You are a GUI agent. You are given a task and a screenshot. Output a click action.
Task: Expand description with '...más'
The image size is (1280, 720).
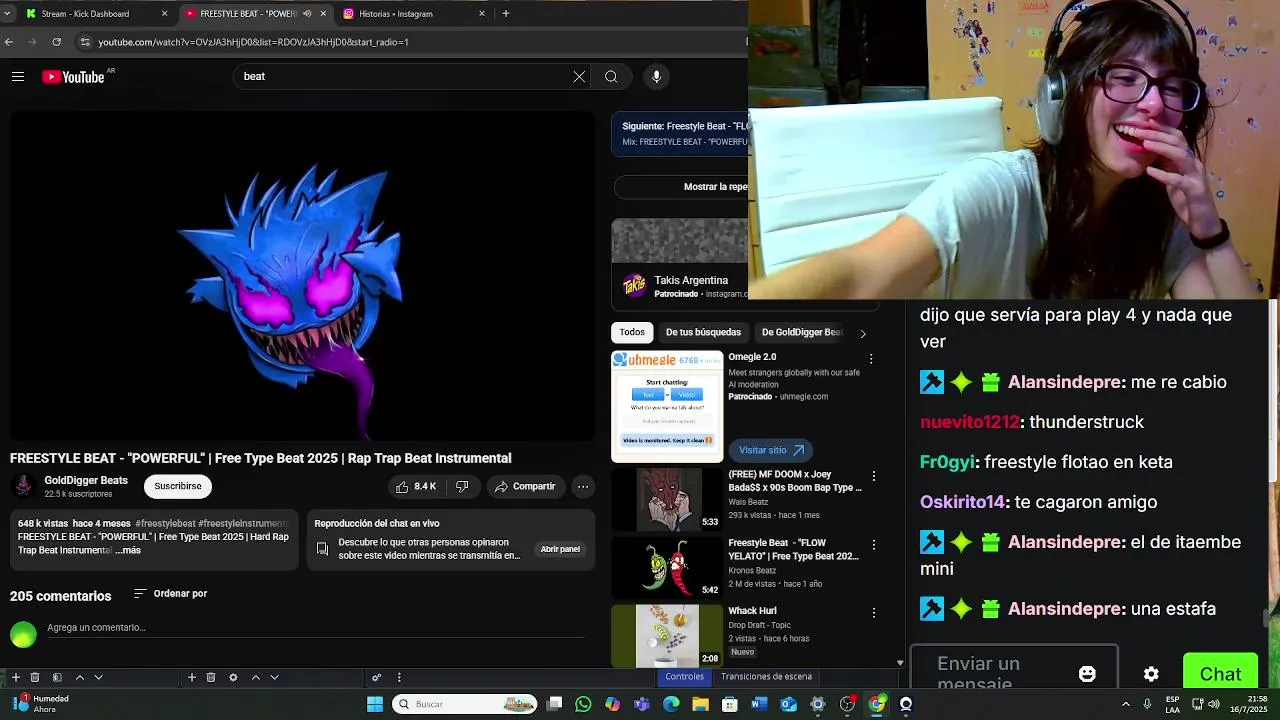(x=128, y=551)
